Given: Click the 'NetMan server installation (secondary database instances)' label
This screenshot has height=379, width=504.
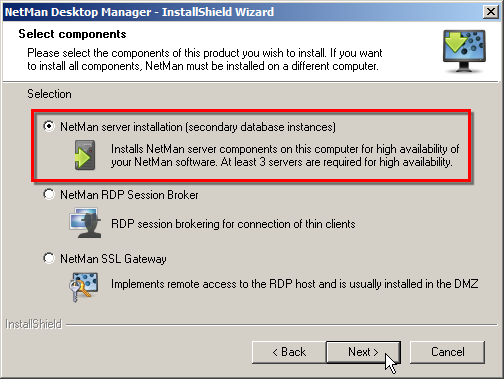Looking at the screenshot, I should pyautogui.click(x=198, y=127).
